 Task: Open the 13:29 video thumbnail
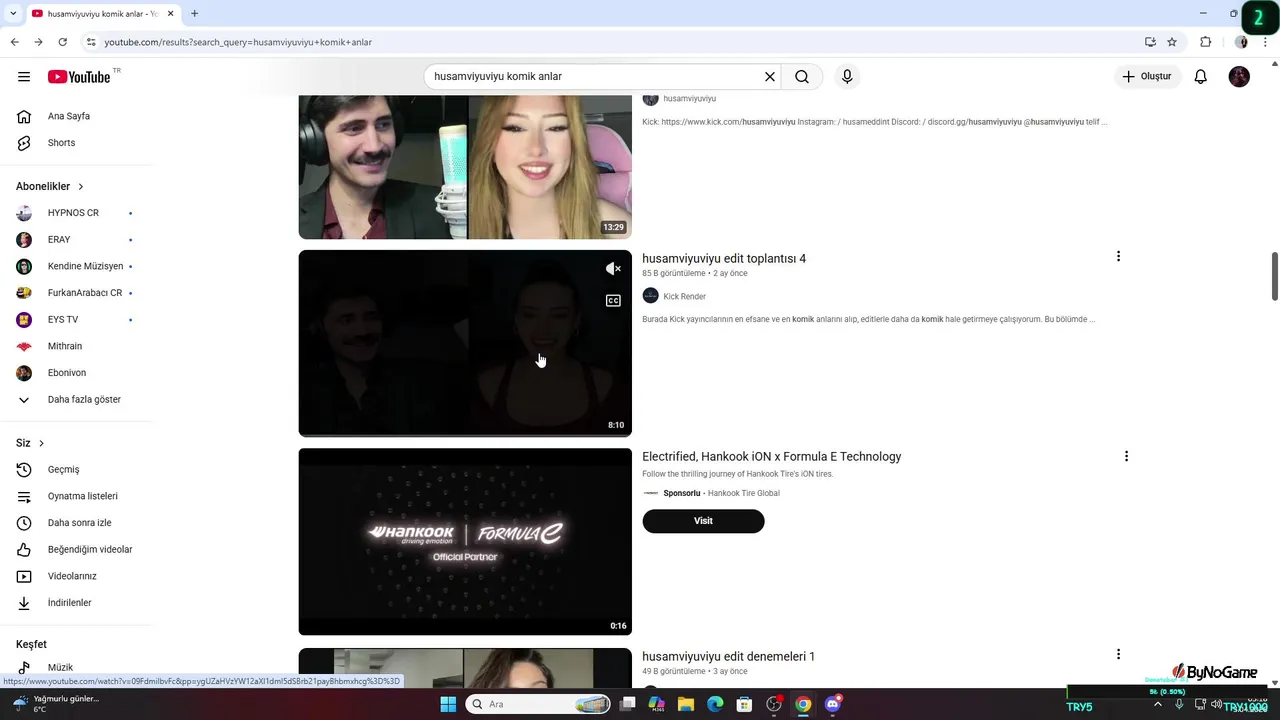(x=465, y=167)
